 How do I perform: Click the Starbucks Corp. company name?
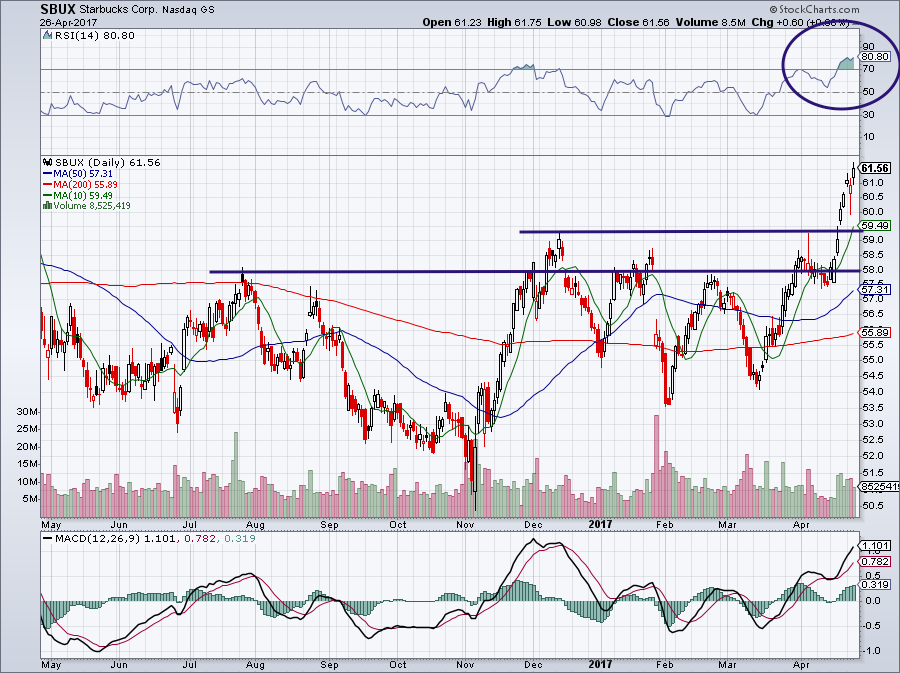click(x=118, y=10)
